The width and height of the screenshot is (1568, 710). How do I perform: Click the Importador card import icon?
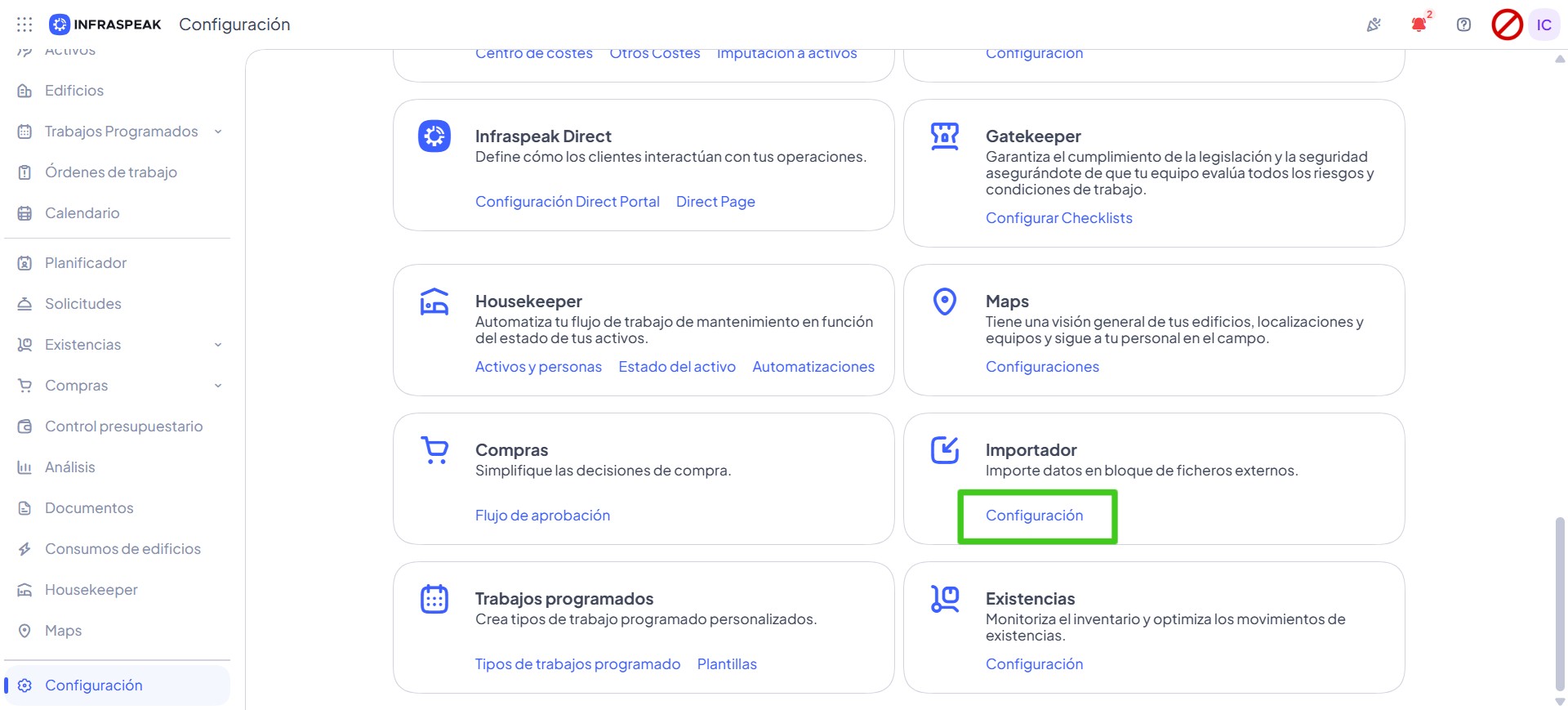945,450
